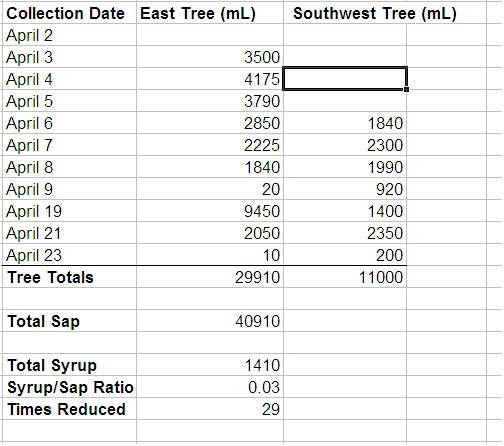Click the 'April 6' date cell
Screen dimensions: 504x446
pyautogui.click(x=69, y=123)
